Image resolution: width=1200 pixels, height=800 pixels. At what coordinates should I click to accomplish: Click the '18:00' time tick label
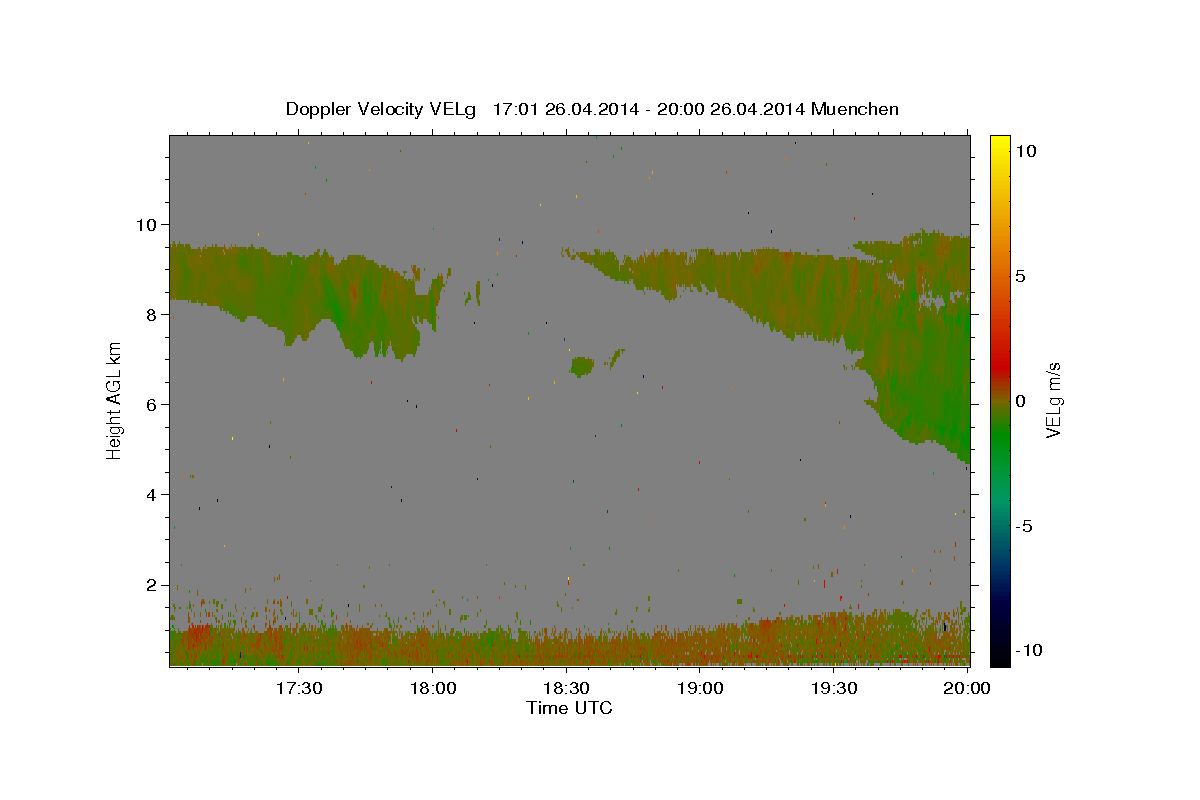pyautogui.click(x=432, y=688)
